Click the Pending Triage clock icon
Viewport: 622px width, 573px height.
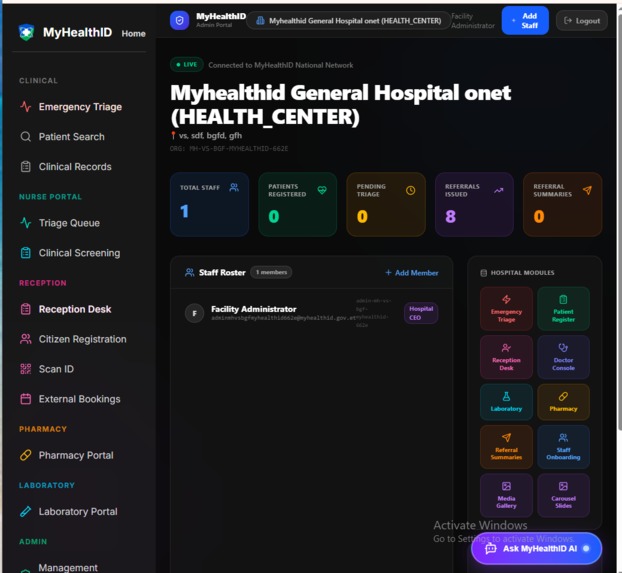411,190
